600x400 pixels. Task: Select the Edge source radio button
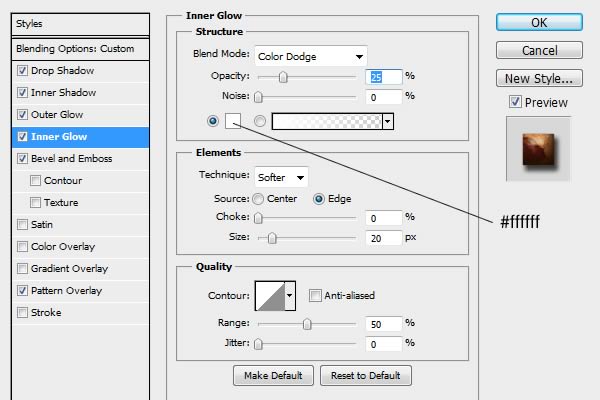click(x=319, y=199)
